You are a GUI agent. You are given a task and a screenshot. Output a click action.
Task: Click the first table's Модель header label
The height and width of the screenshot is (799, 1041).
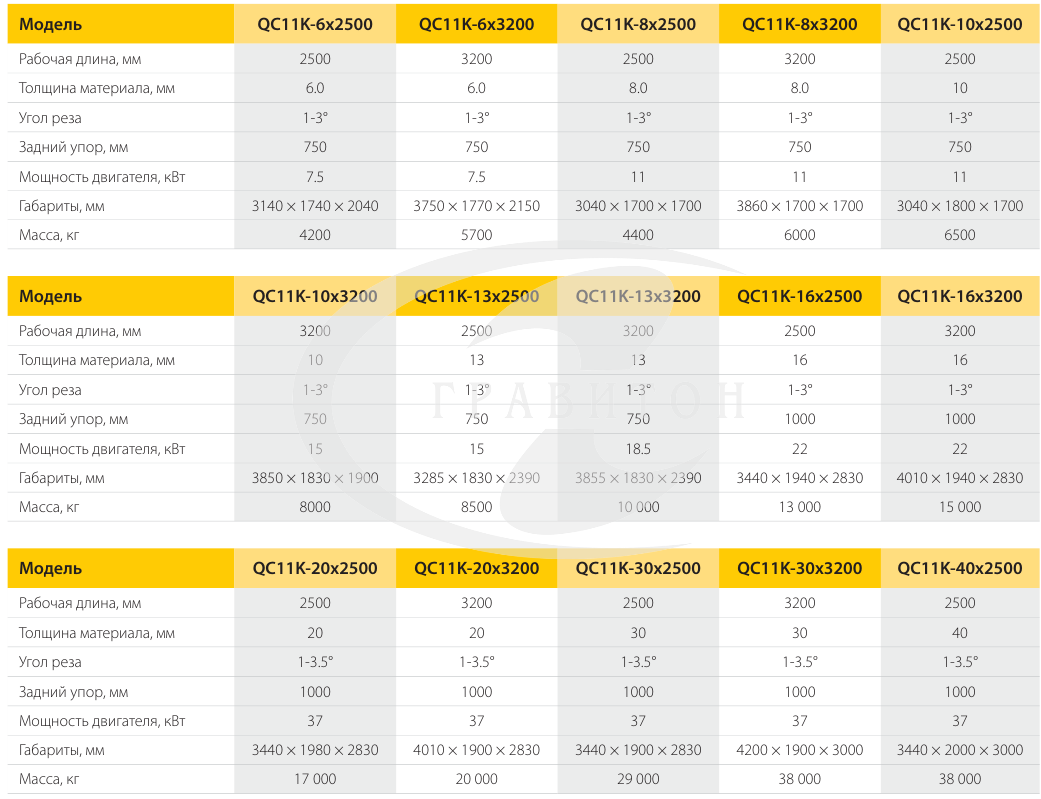pyautogui.click(x=50, y=25)
